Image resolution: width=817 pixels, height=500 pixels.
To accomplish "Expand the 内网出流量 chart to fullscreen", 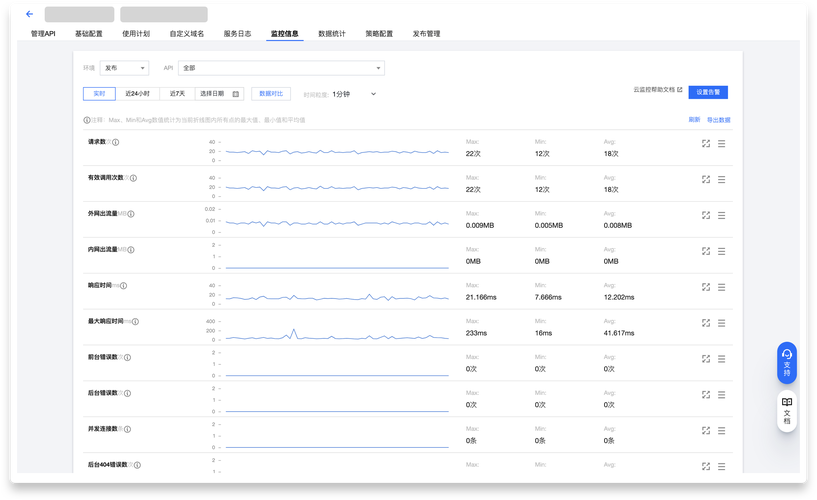I will pyautogui.click(x=705, y=252).
